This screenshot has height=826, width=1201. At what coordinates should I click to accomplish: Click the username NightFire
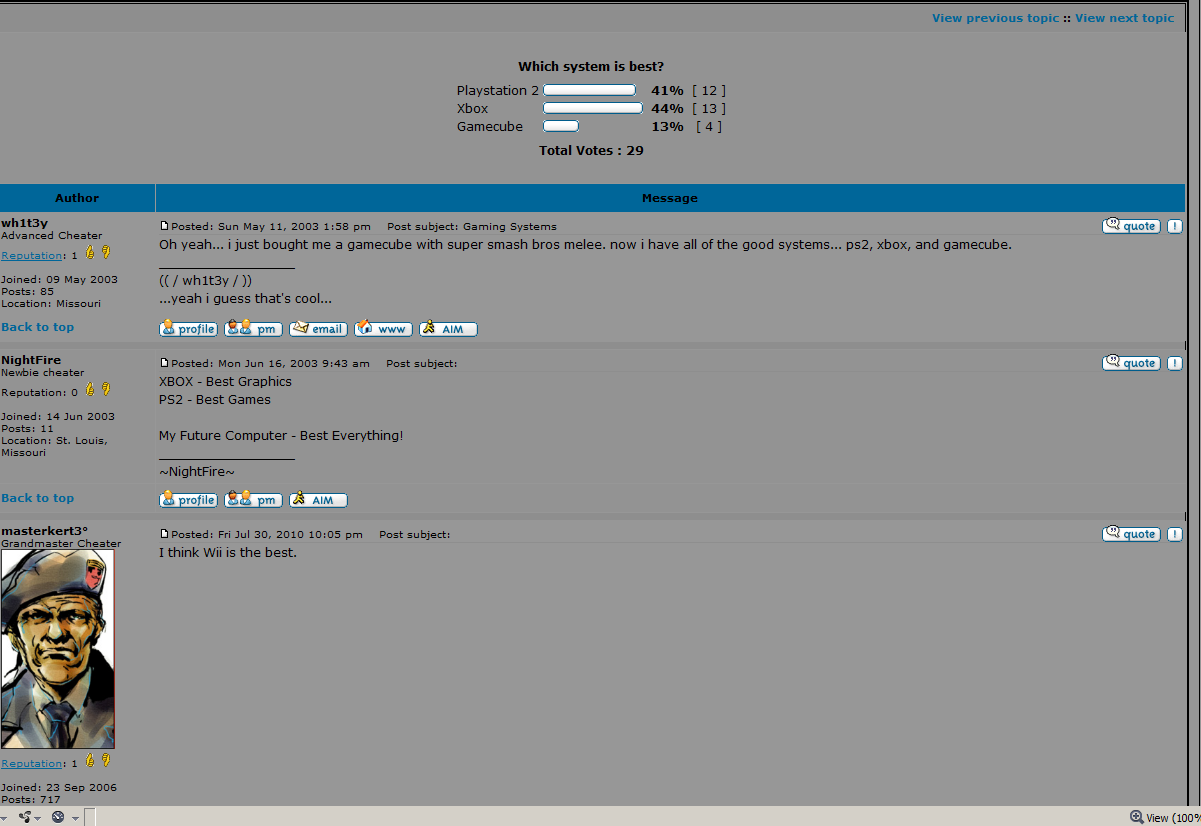(31, 359)
